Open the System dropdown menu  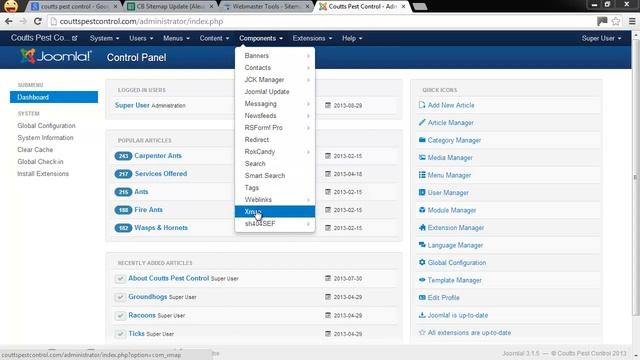[104, 38]
